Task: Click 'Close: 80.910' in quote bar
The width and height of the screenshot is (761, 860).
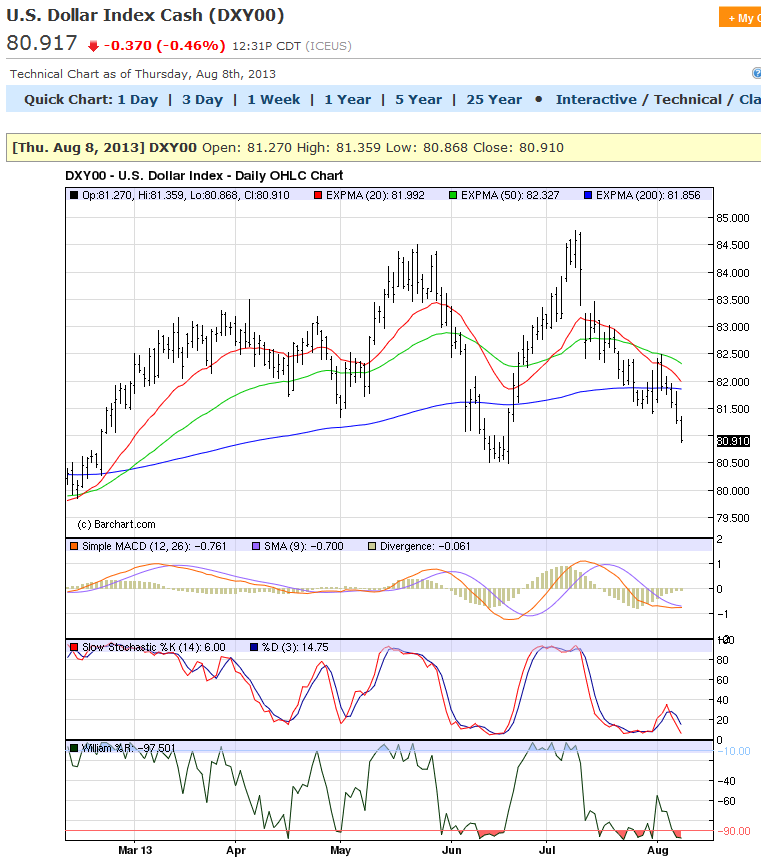Action: [518, 148]
